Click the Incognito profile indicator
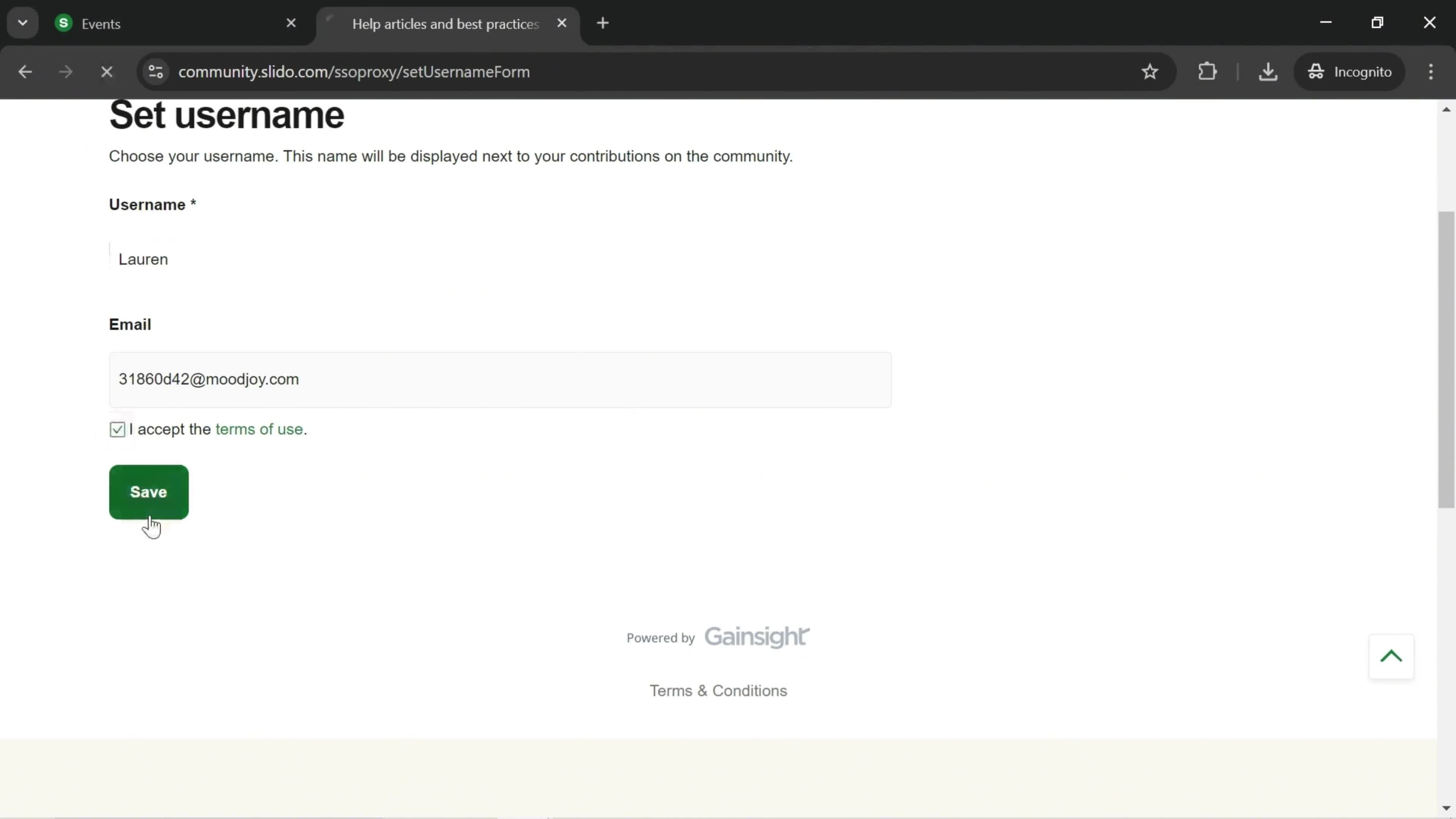This screenshot has width=1456, height=819. pyautogui.click(x=1350, y=72)
